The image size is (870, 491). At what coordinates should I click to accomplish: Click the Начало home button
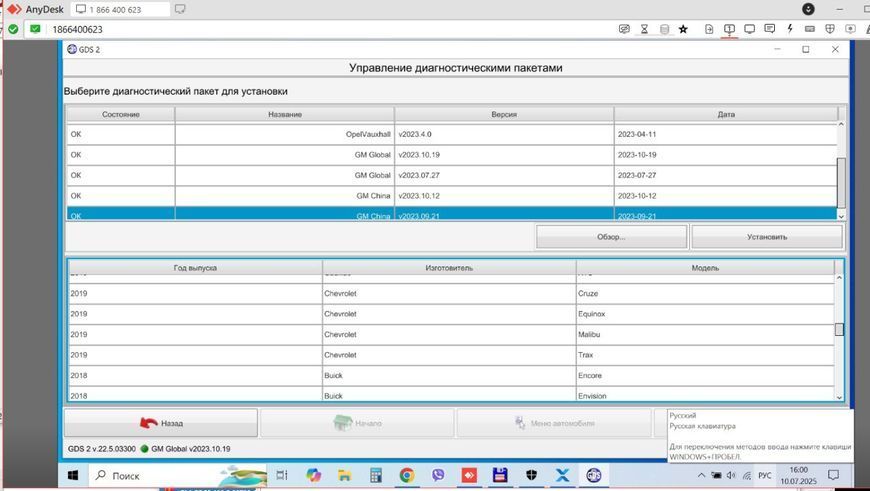coord(357,423)
